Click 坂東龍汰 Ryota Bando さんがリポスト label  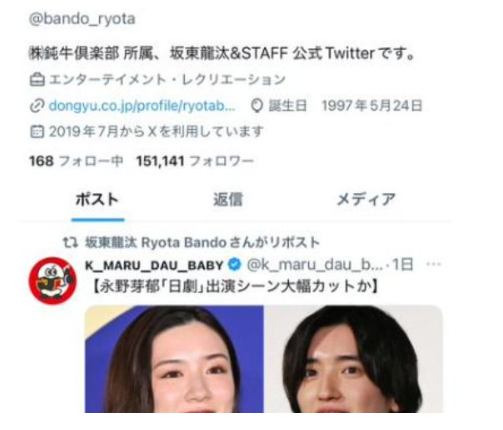[202, 243]
